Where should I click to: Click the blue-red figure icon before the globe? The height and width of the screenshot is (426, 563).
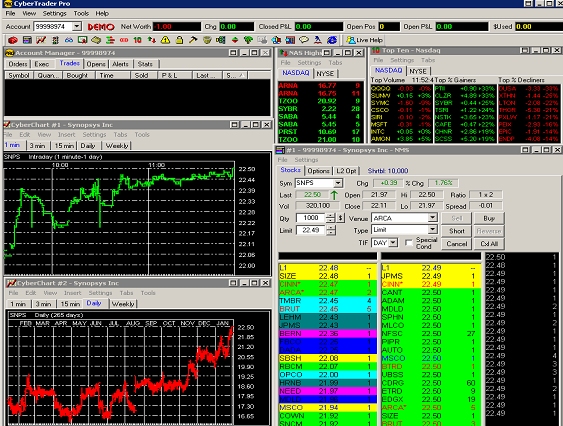[318, 40]
